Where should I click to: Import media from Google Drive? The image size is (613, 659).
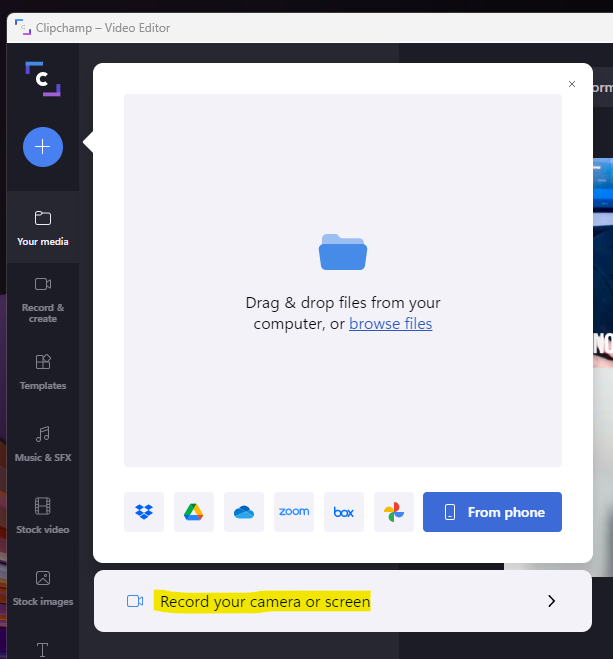point(194,512)
